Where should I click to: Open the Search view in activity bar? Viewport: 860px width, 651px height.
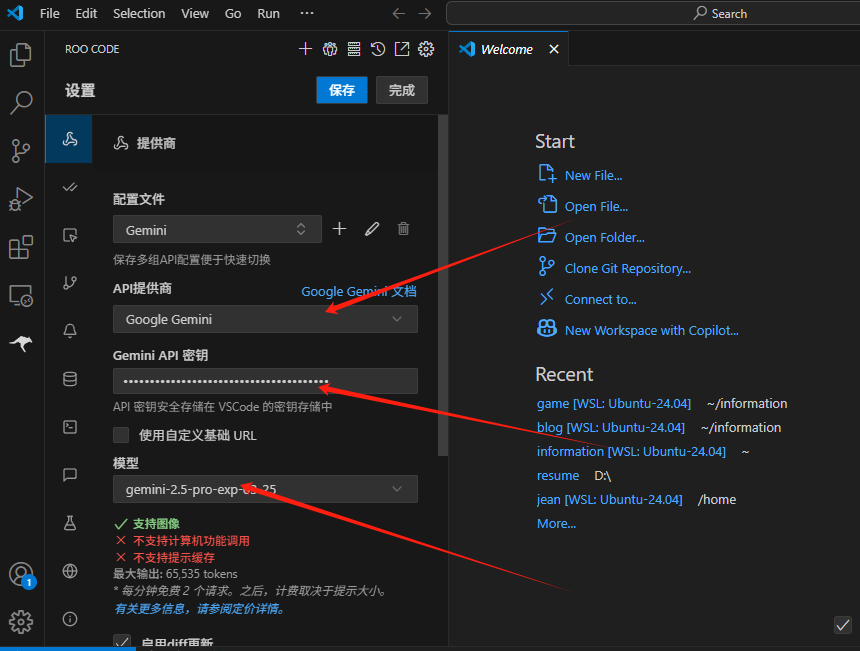[x=21, y=103]
